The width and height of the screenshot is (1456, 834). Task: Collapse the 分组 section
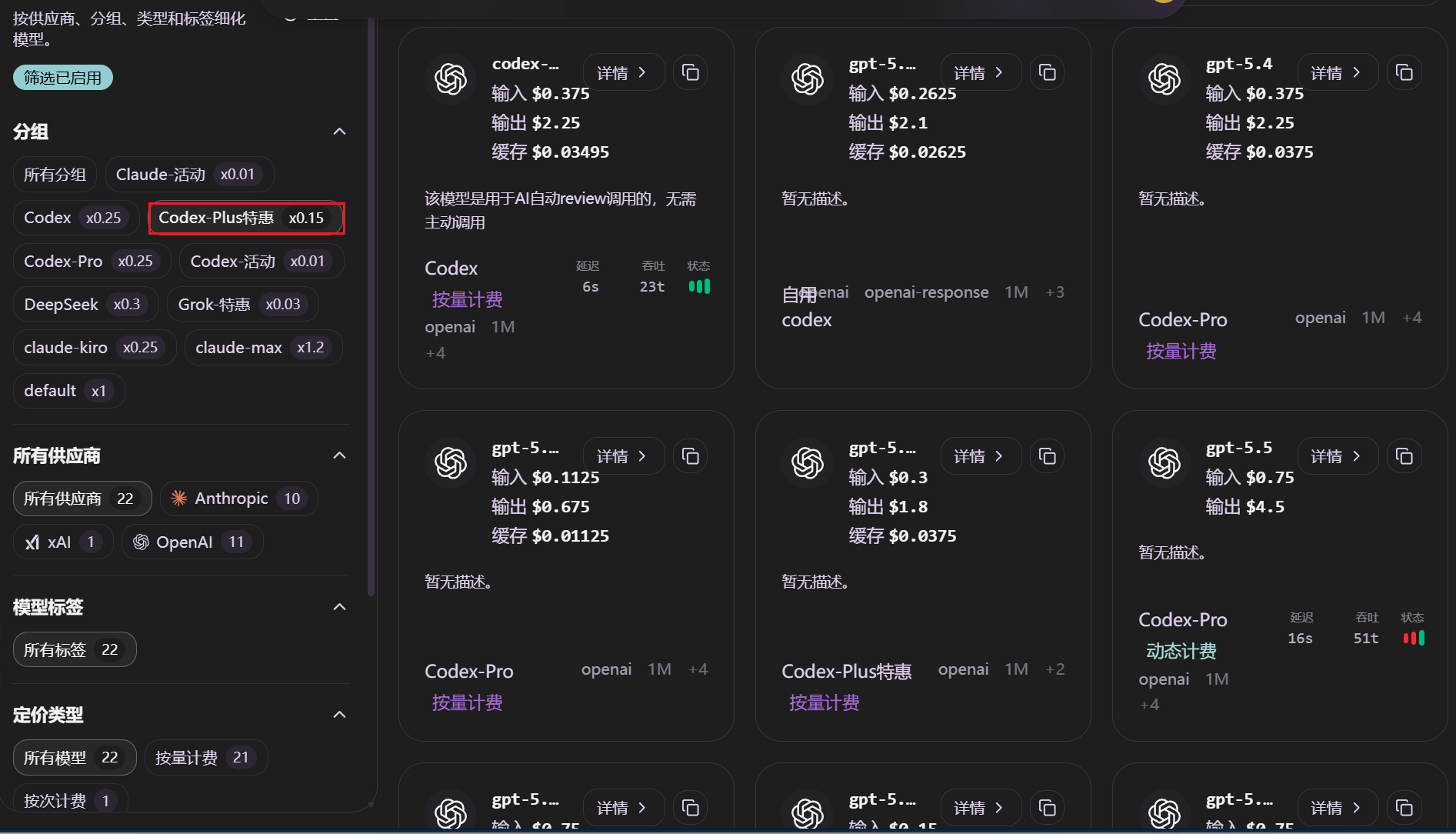(339, 132)
